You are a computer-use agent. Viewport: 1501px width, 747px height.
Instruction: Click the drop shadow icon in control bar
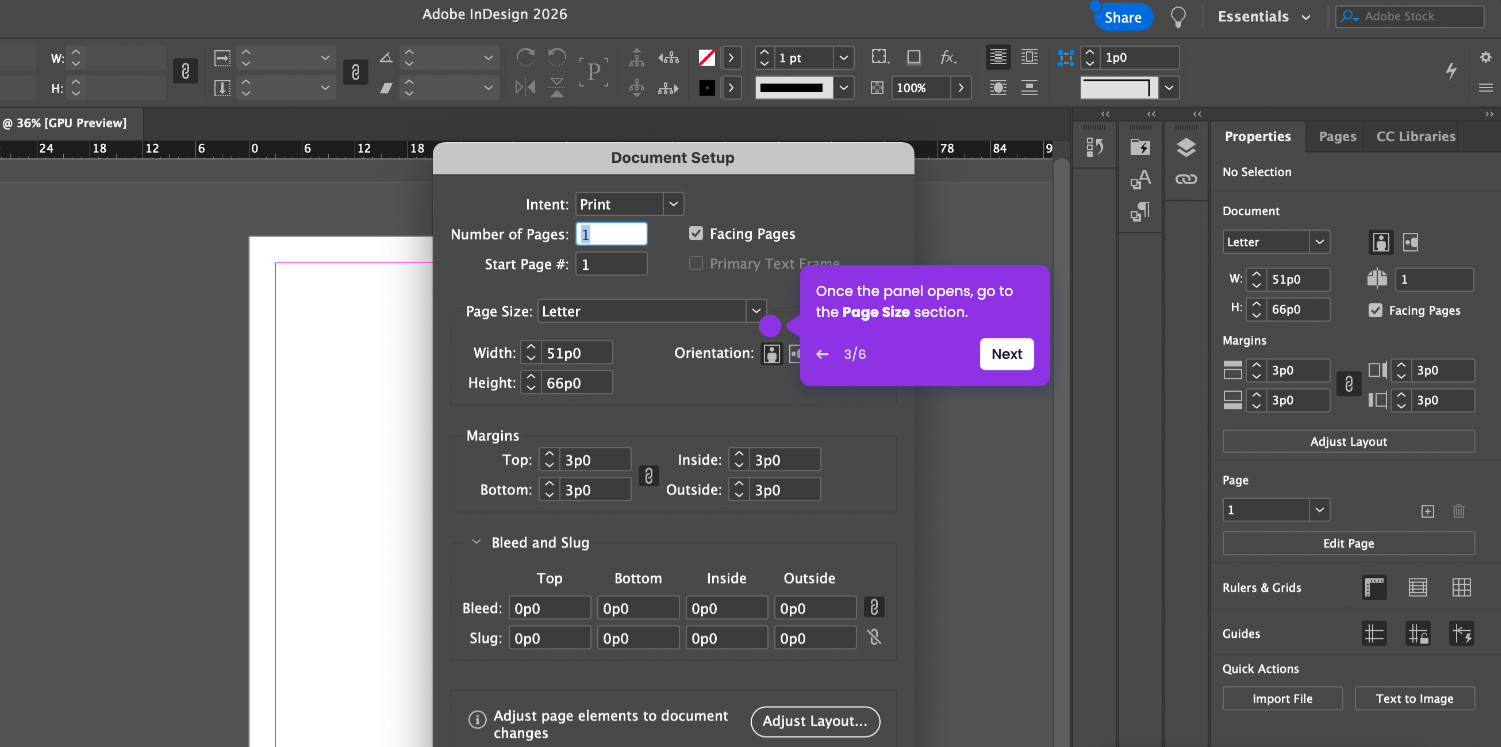click(914, 57)
